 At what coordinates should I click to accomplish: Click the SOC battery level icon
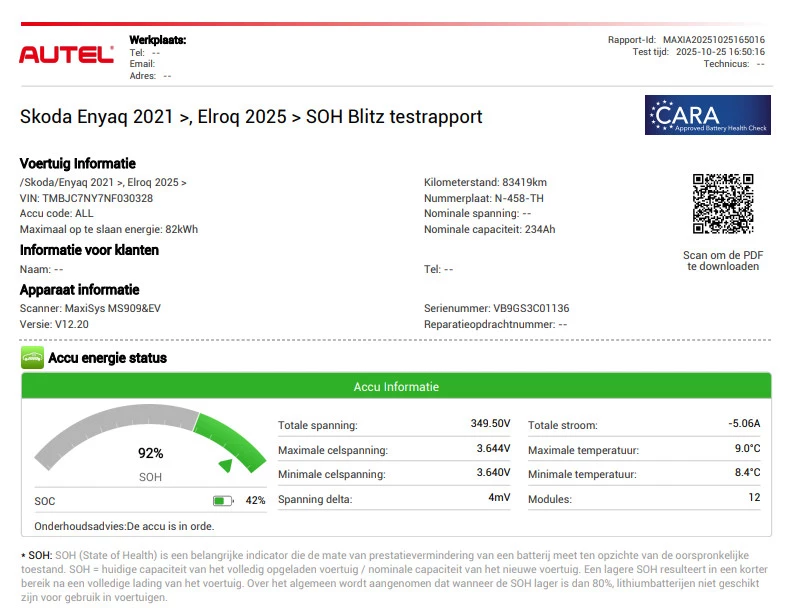click(223, 501)
